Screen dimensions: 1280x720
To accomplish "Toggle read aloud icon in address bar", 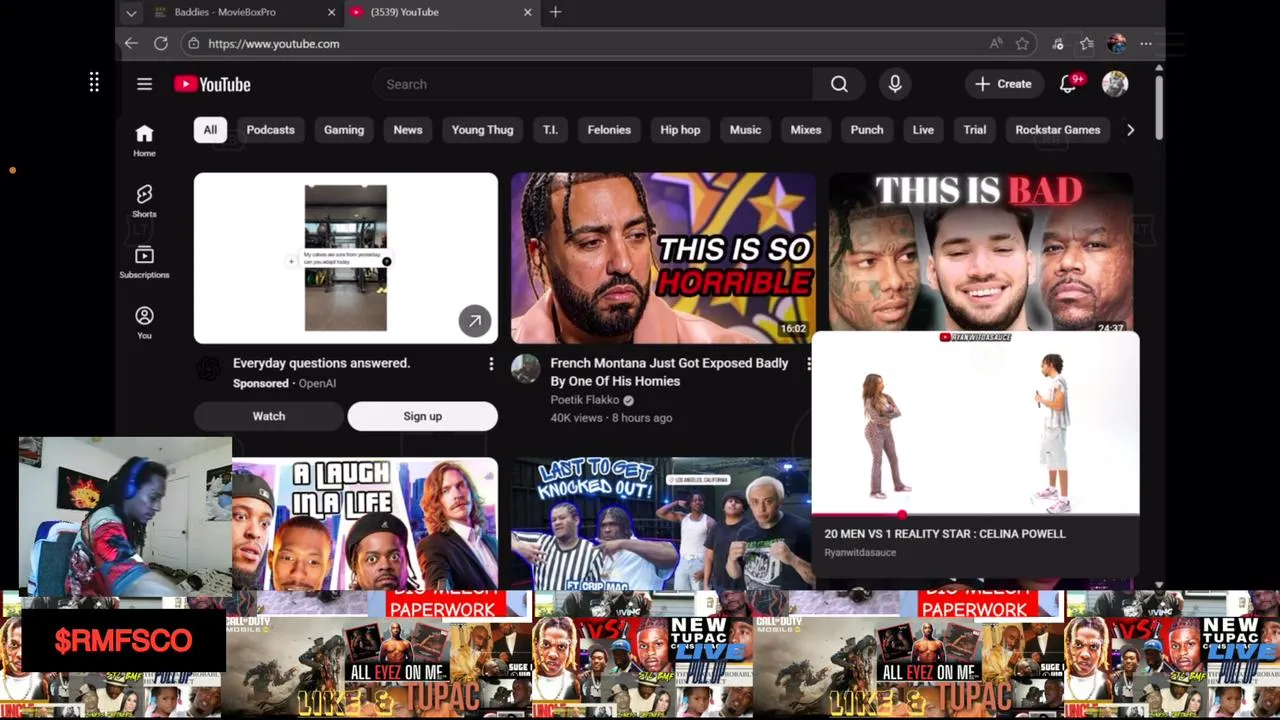I will coord(996,43).
